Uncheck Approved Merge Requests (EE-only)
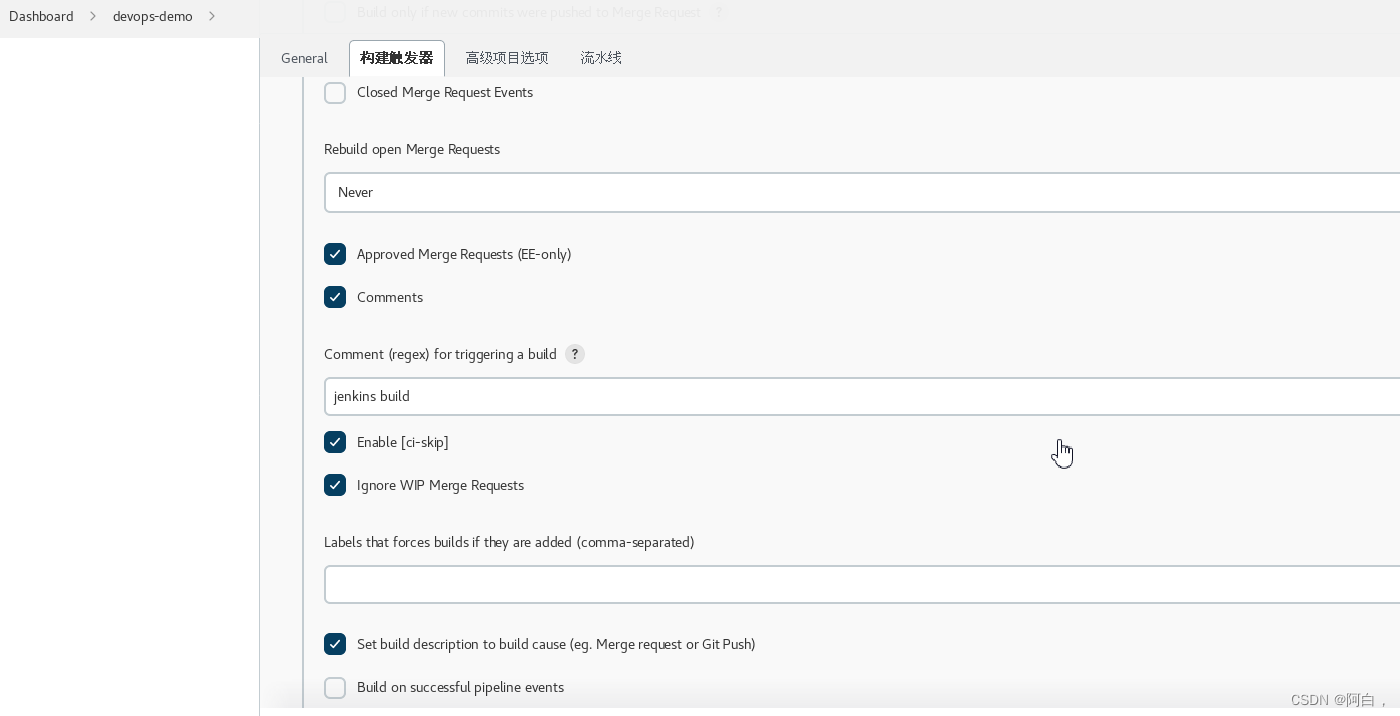Image resolution: width=1400 pixels, height=716 pixels. click(x=335, y=254)
